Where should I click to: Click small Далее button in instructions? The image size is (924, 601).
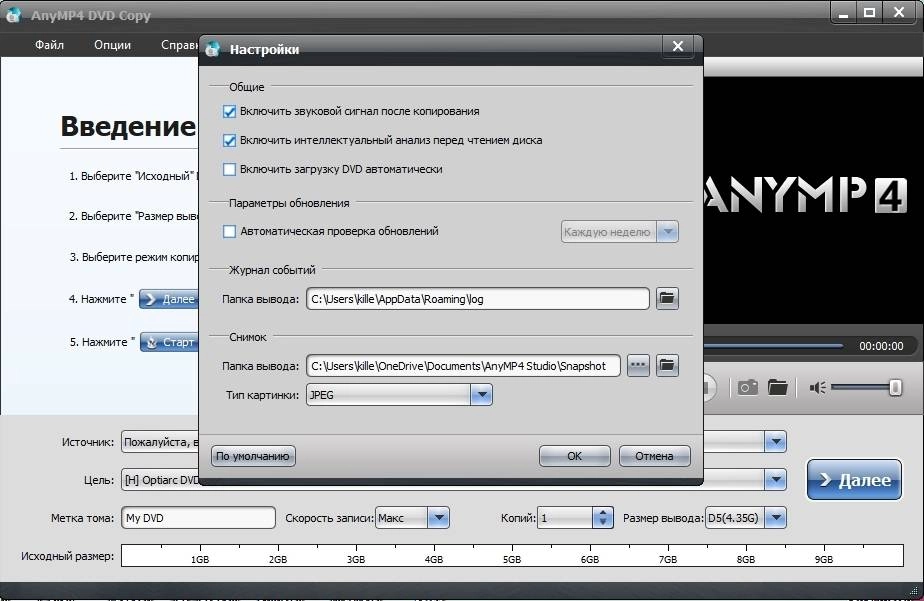coord(169,299)
